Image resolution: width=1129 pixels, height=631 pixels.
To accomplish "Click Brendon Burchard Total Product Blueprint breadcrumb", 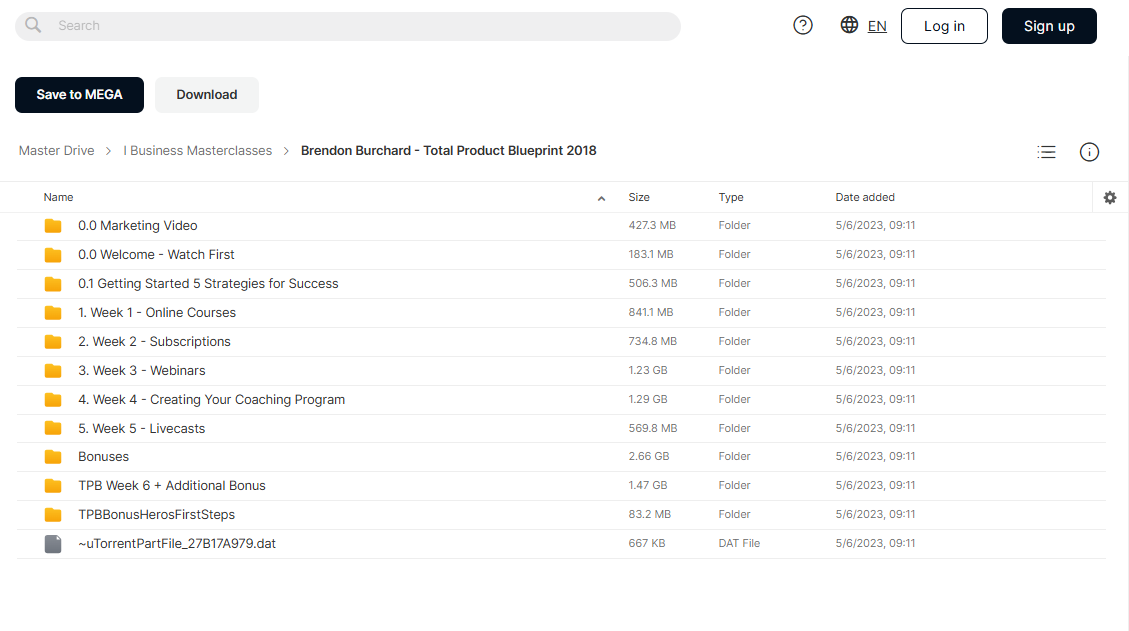I will (x=449, y=151).
